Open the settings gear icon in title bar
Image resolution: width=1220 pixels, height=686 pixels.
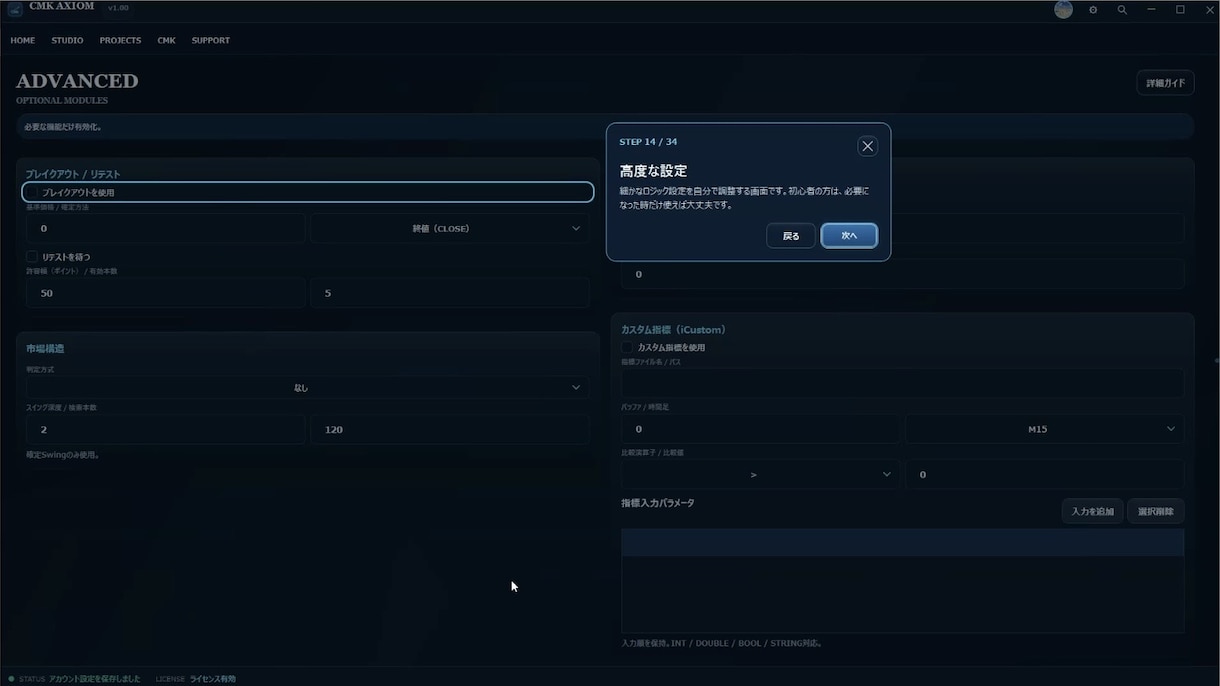coord(1093,10)
